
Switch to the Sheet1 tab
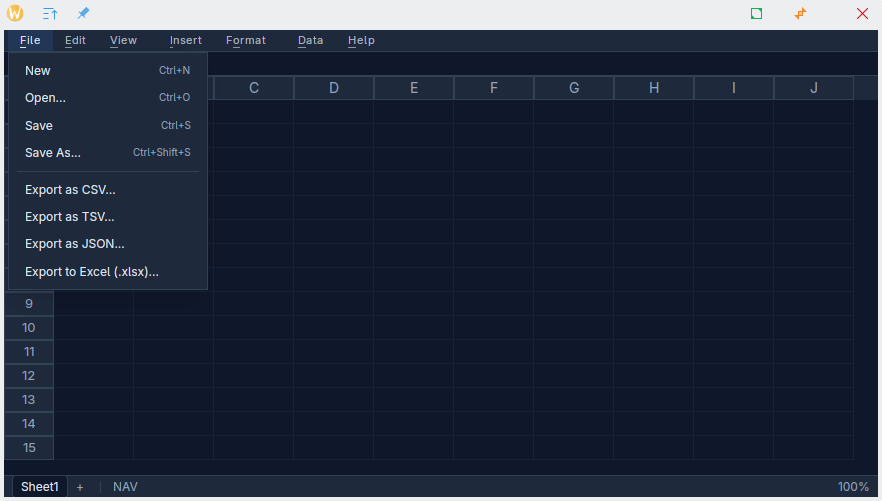coord(40,487)
